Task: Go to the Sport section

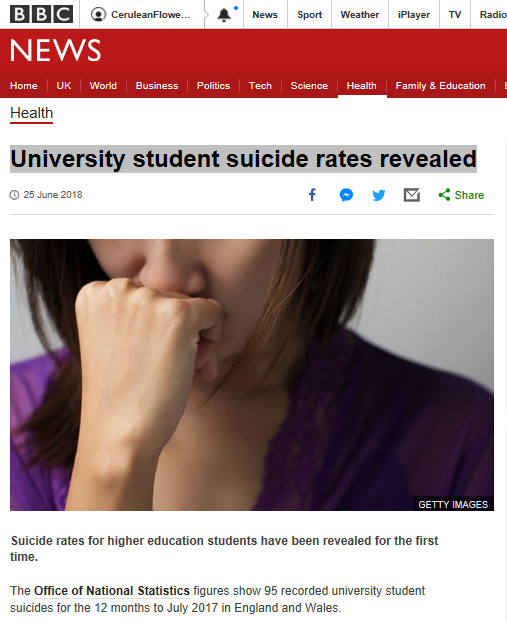Action: (309, 15)
